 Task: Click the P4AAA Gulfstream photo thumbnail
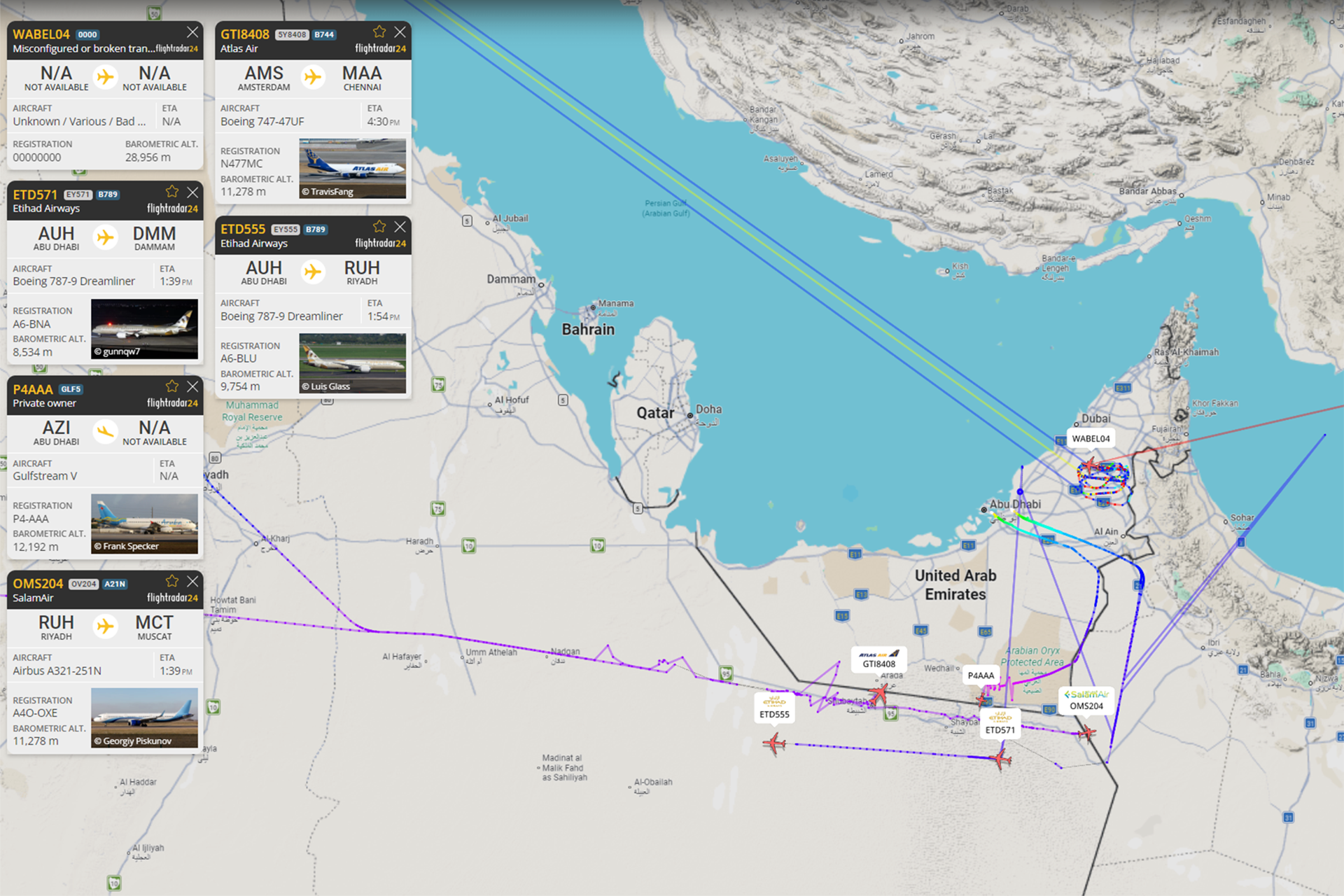click(x=144, y=524)
